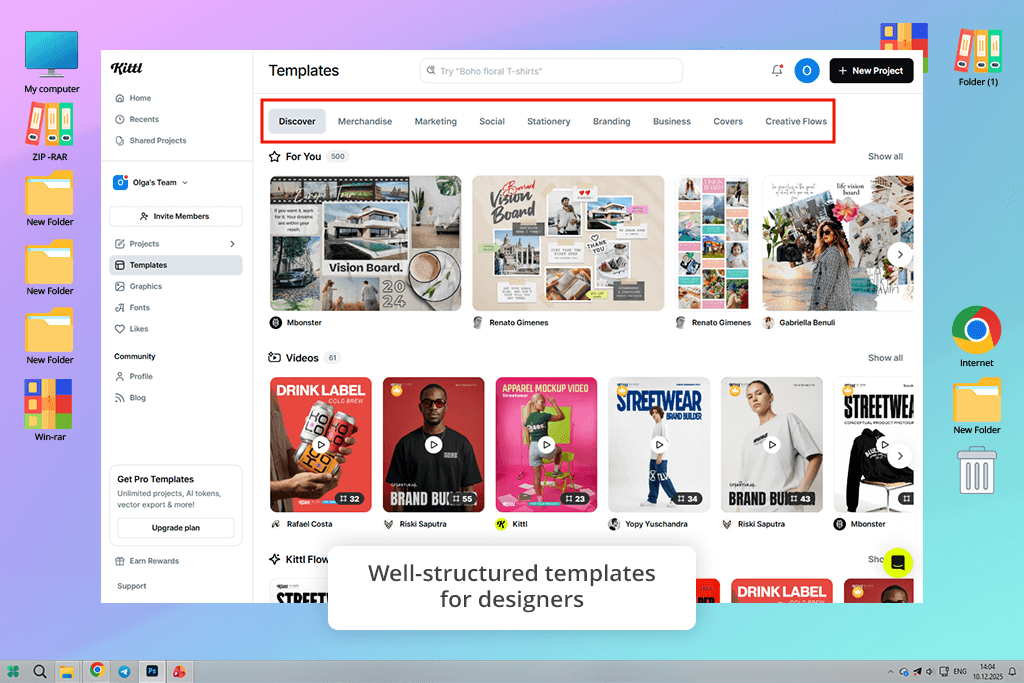Viewport: 1024px width, 683px height.
Task: Switch to the Discover tab
Action: tap(297, 121)
